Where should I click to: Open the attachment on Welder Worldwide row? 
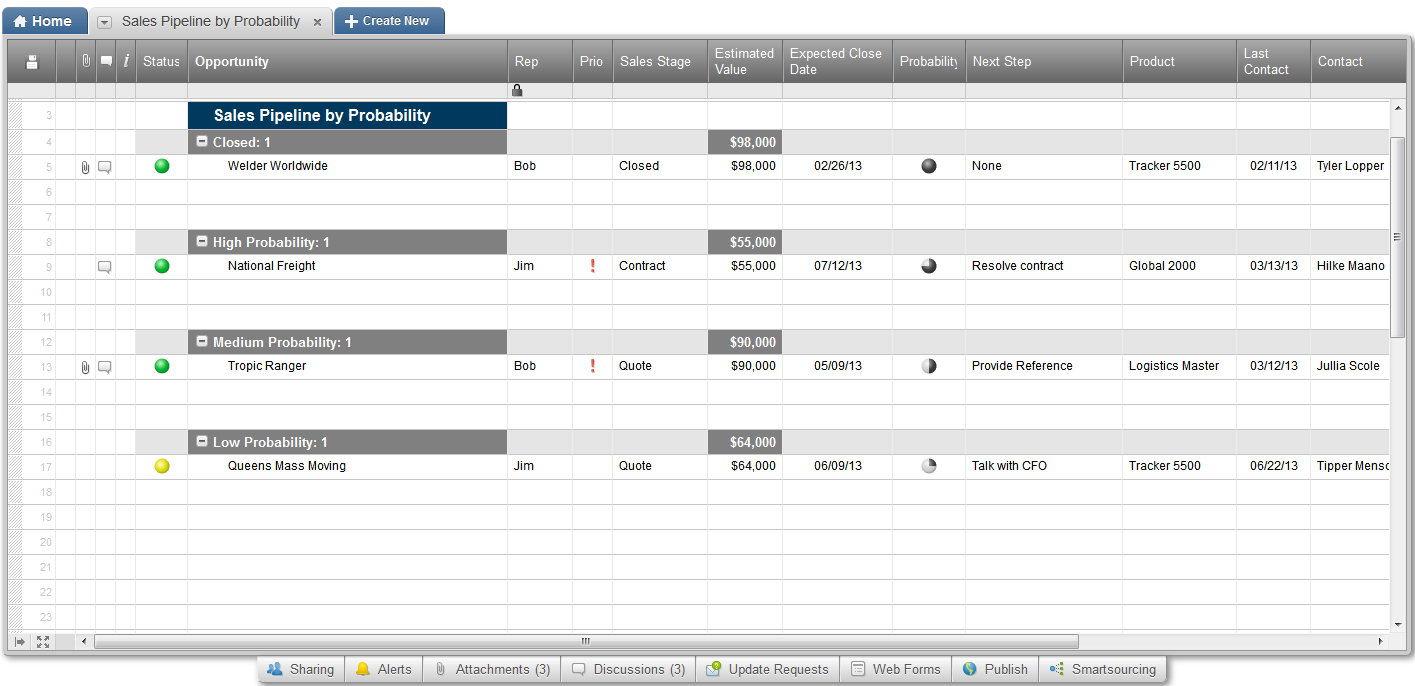[85, 167]
